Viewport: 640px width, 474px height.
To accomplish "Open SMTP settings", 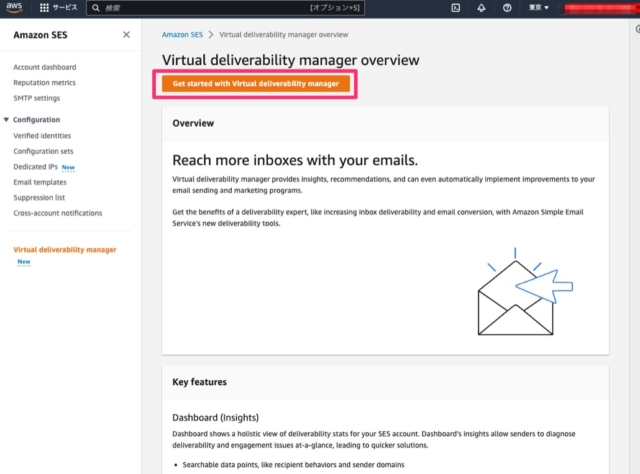I will tap(36, 98).
